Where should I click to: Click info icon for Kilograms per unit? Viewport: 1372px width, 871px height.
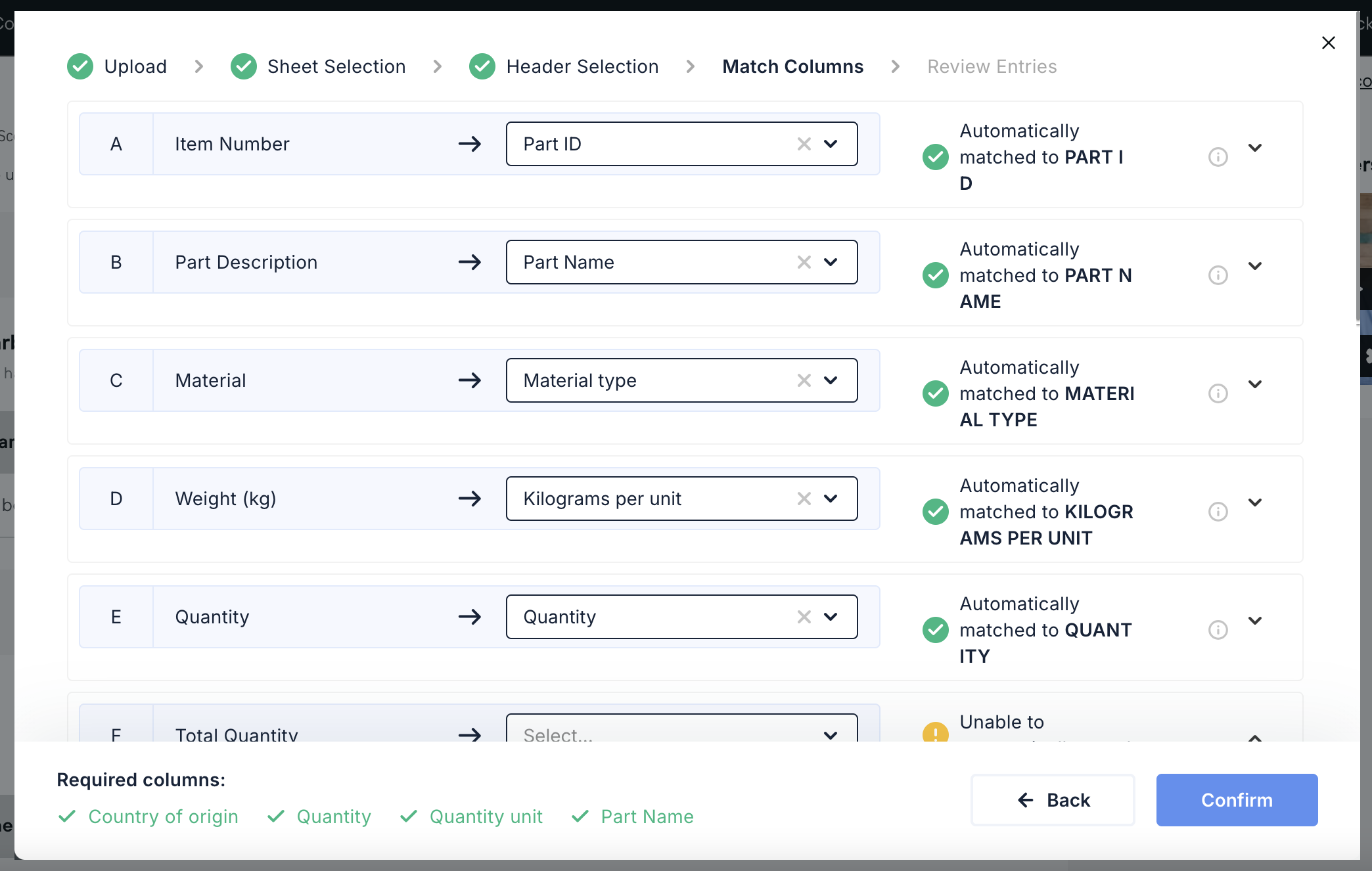1218,512
